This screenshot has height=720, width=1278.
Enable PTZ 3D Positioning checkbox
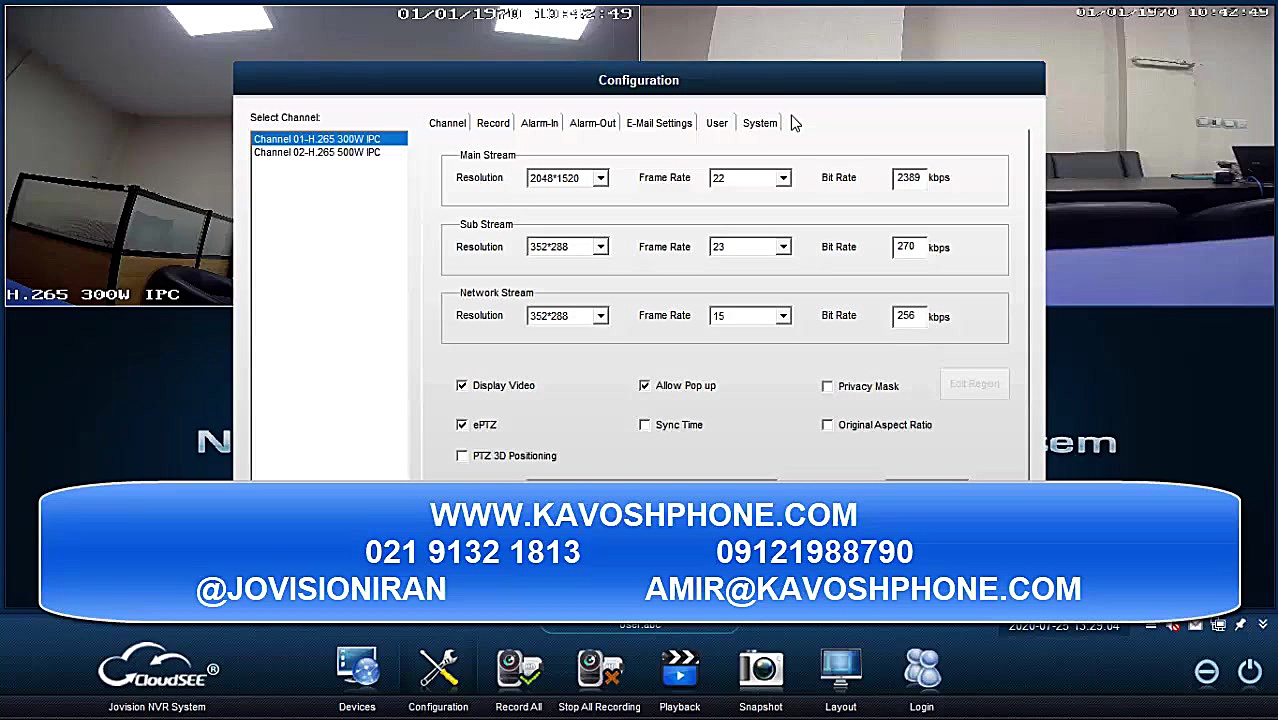click(462, 456)
